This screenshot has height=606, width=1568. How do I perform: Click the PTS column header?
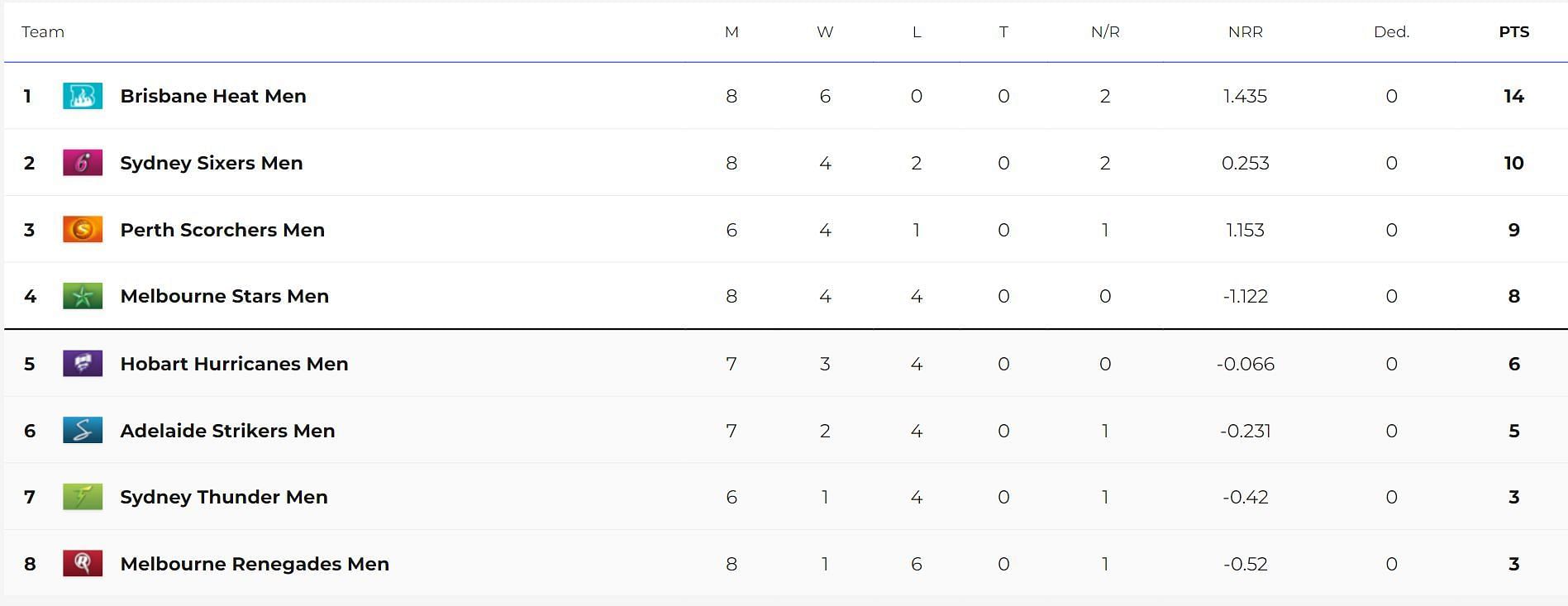(1514, 32)
